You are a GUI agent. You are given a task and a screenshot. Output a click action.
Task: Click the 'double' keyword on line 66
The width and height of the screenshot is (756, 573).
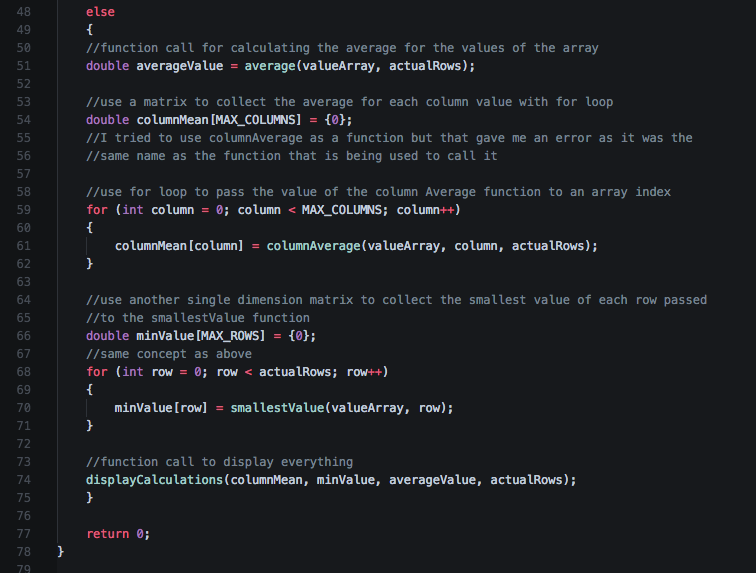(x=108, y=336)
